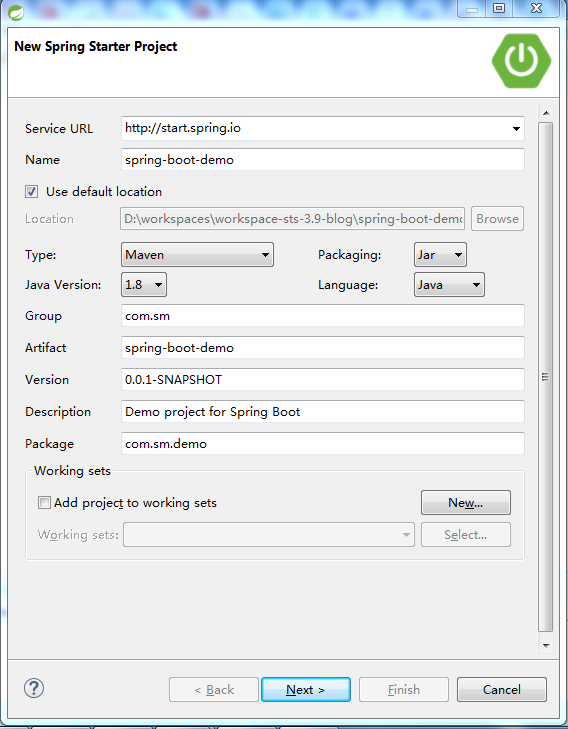Click the scrollbar up arrow
The width and height of the screenshot is (568, 729).
tap(546, 113)
